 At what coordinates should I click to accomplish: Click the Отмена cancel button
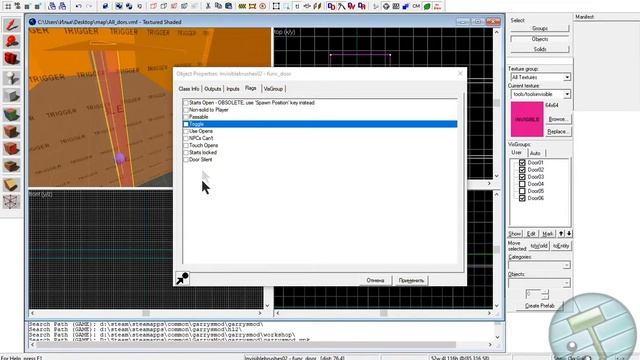pos(375,280)
